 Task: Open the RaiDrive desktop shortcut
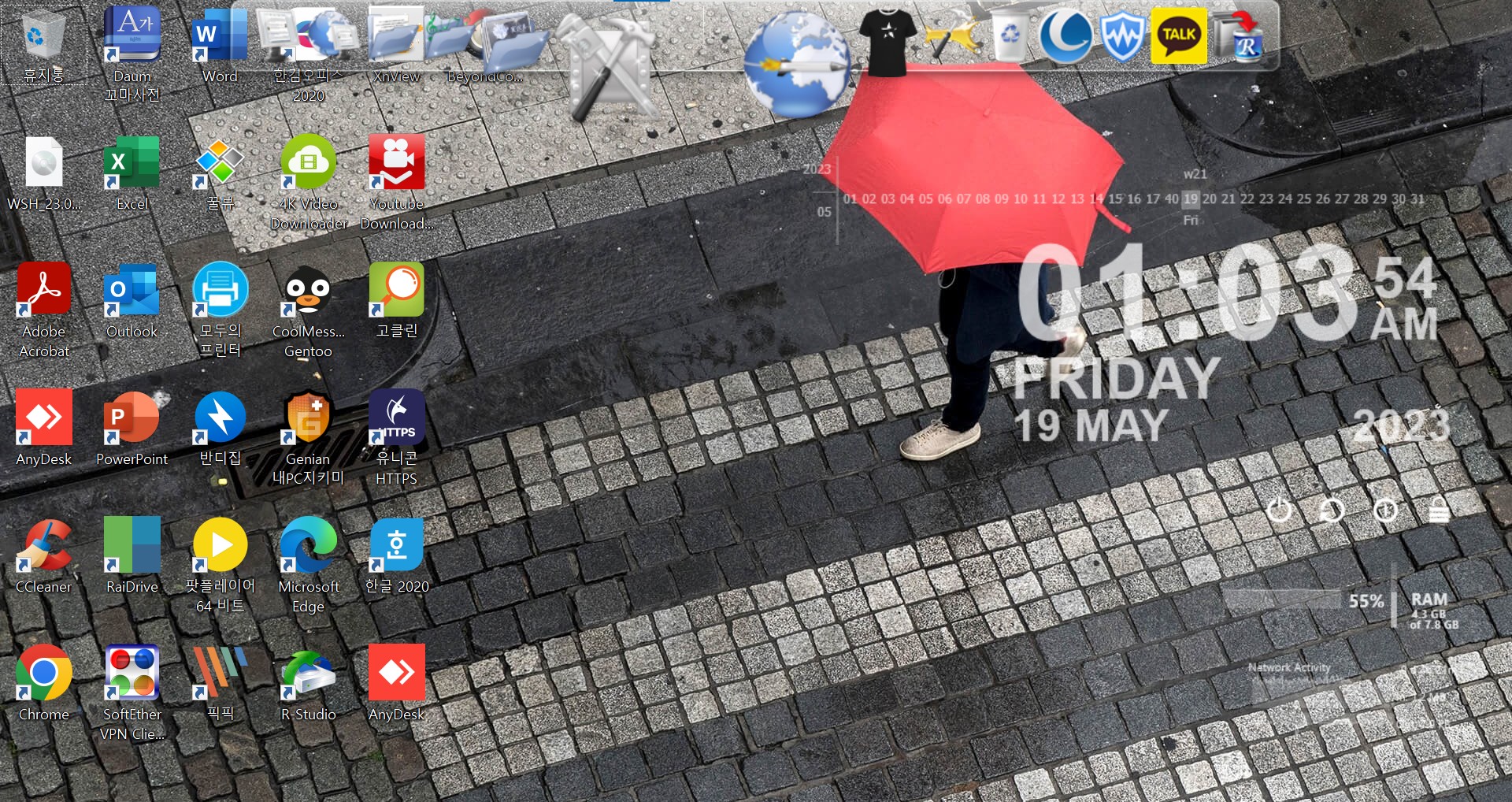pos(132,556)
